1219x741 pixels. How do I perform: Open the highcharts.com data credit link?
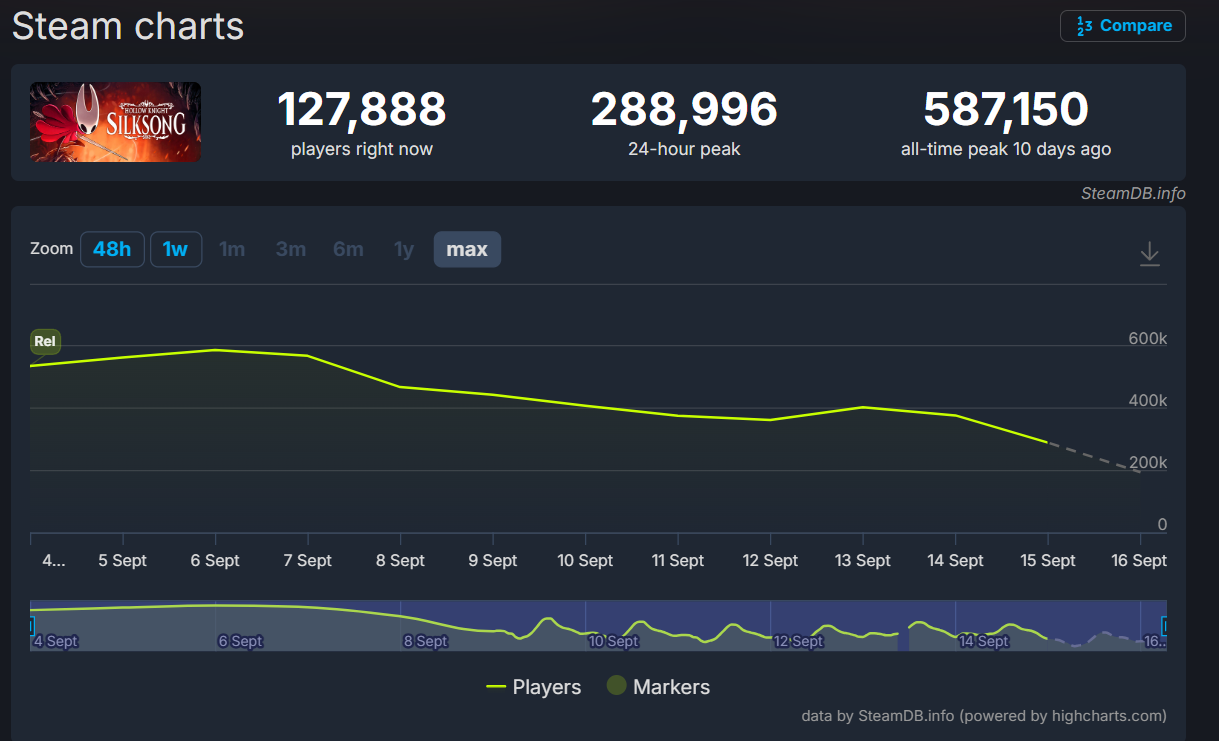(984, 716)
